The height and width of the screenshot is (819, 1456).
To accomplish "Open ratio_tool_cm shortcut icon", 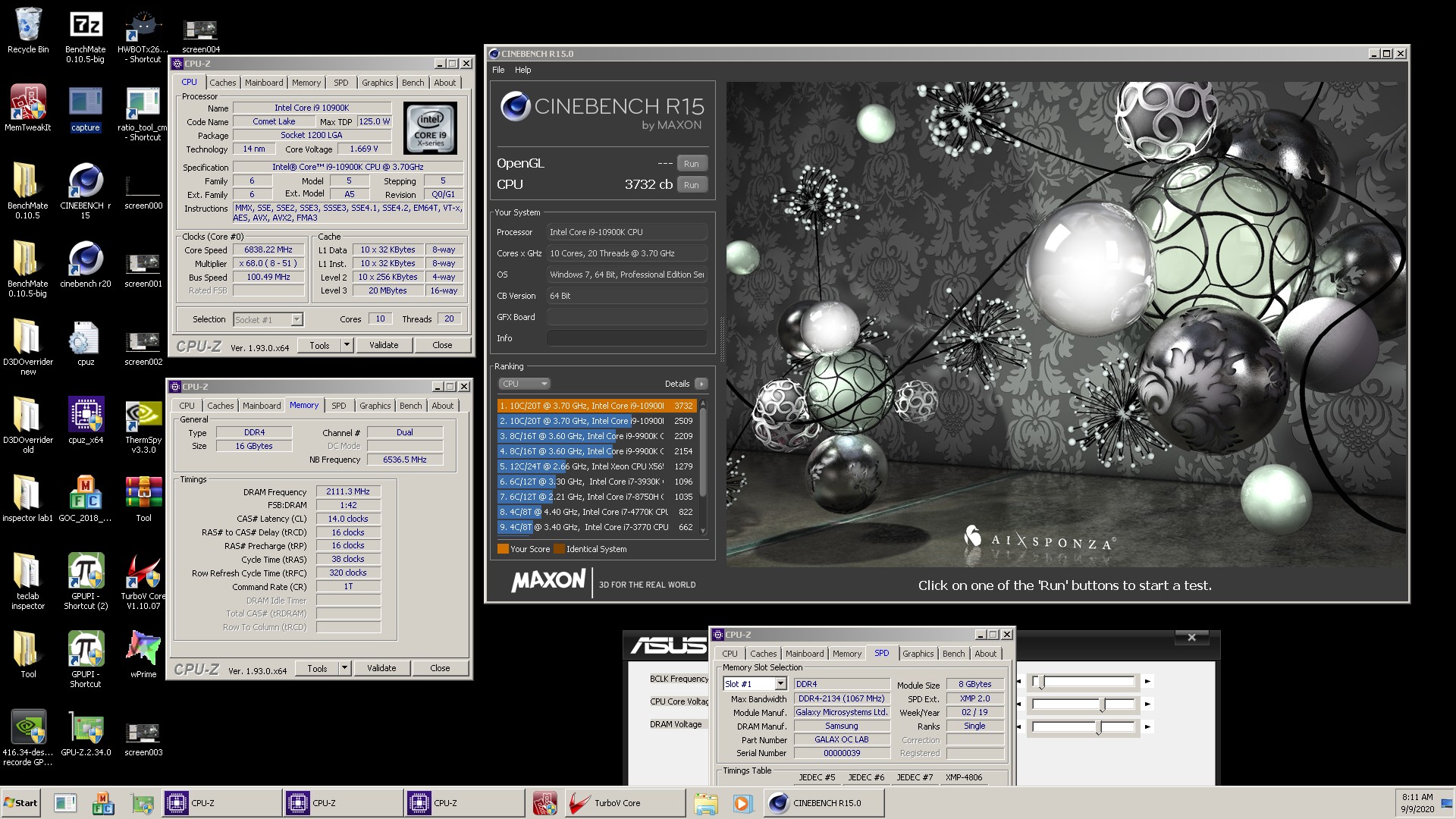I will pyautogui.click(x=143, y=113).
